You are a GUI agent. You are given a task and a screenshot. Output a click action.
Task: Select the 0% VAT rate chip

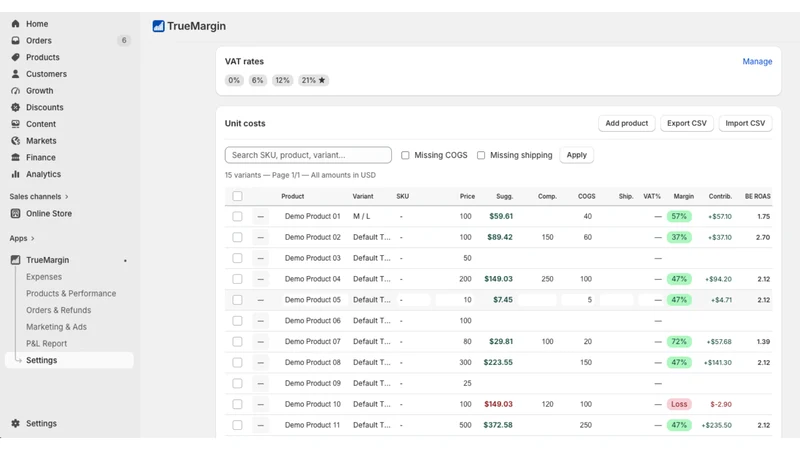point(234,80)
